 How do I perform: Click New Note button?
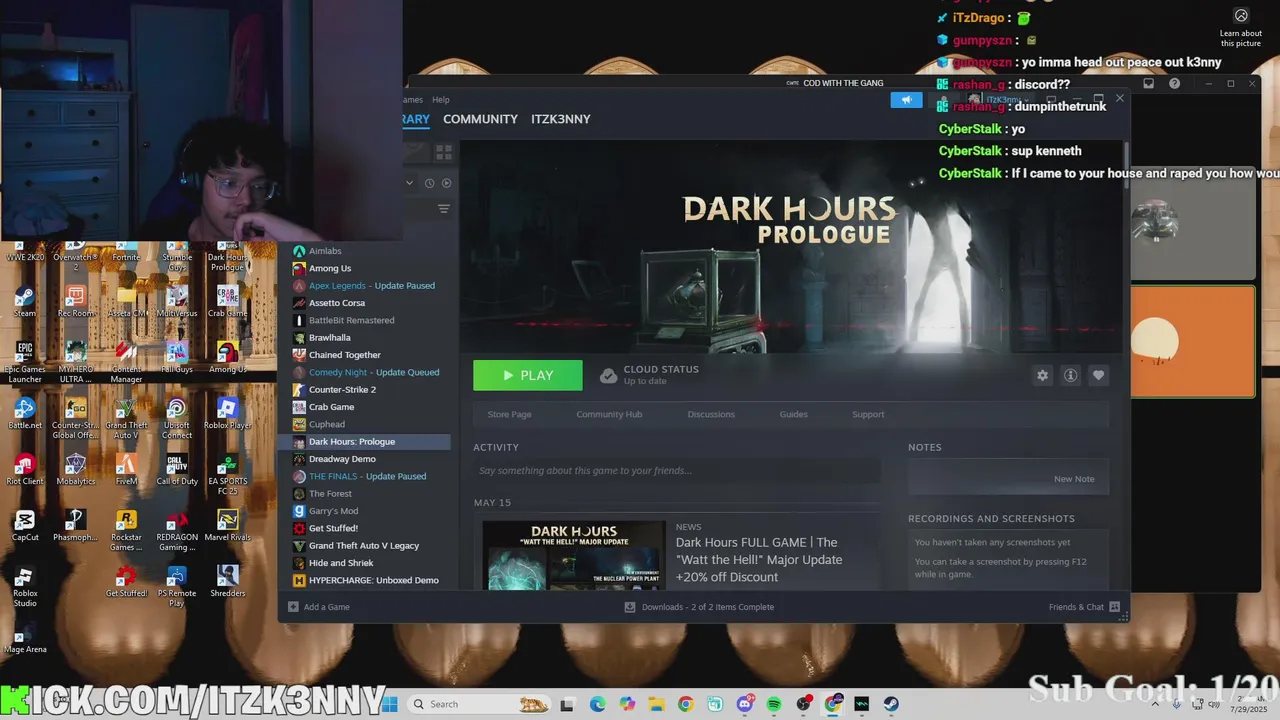pos(1074,479)
